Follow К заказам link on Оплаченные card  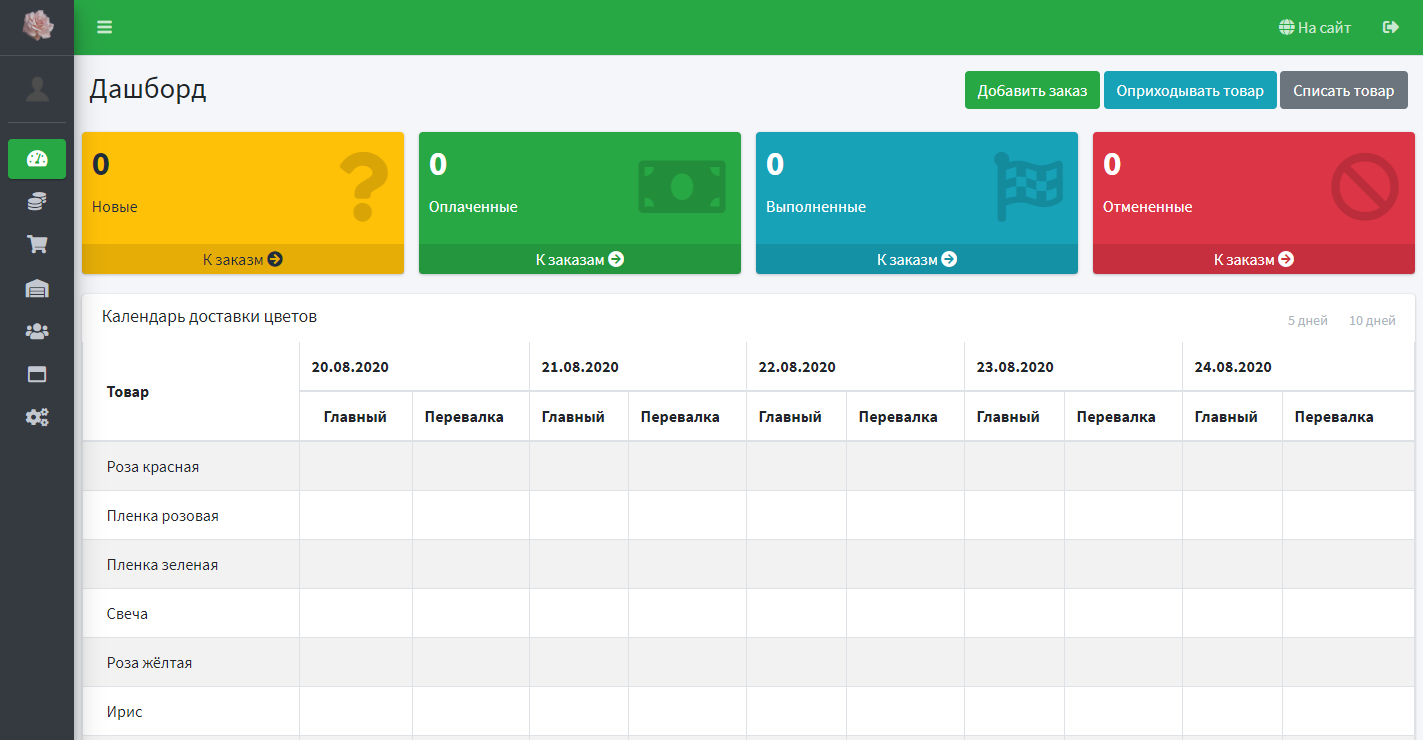pos(580,259)
